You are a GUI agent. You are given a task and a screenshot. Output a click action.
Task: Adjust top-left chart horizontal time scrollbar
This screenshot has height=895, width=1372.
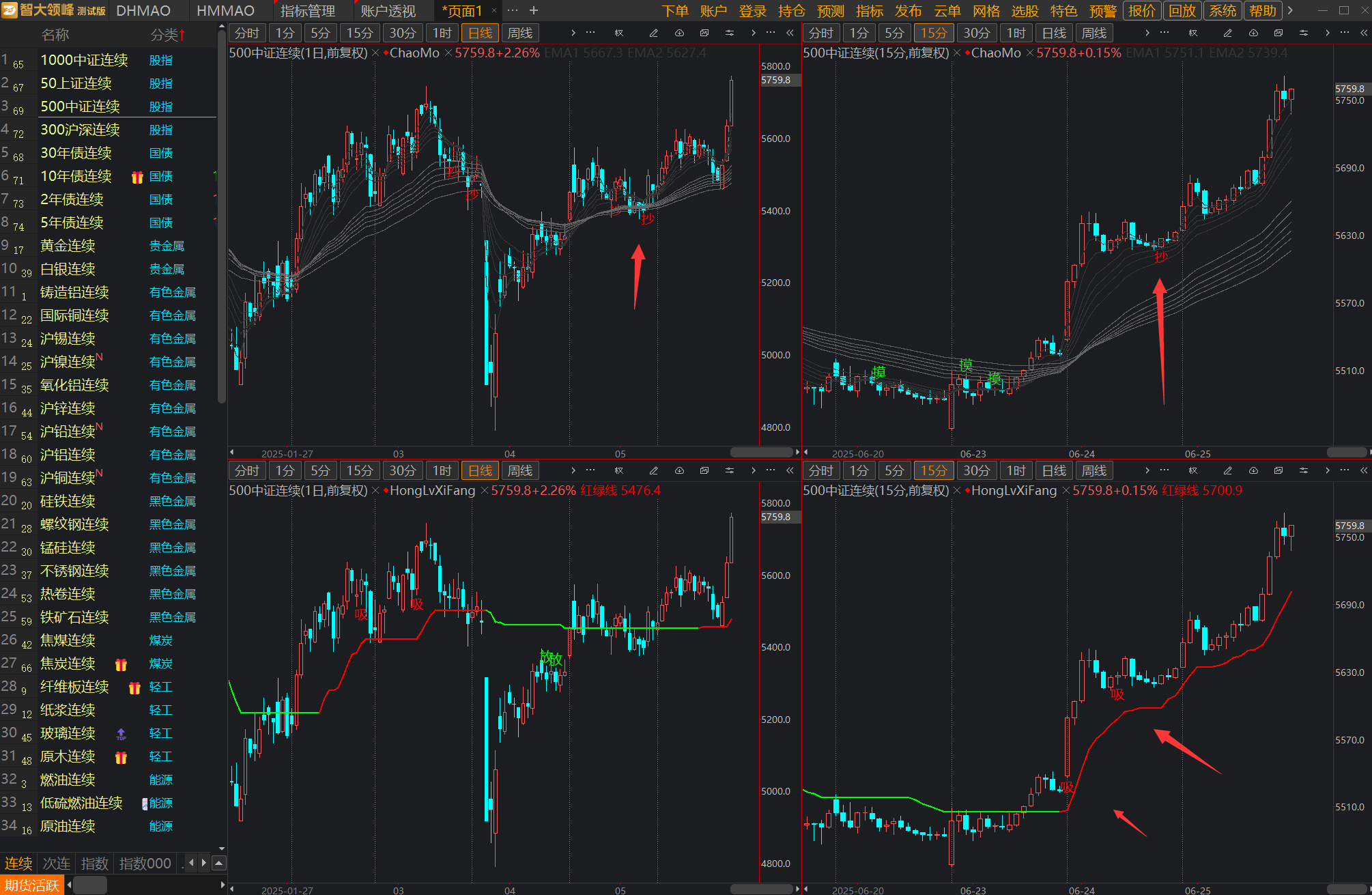tap(762, 452)
